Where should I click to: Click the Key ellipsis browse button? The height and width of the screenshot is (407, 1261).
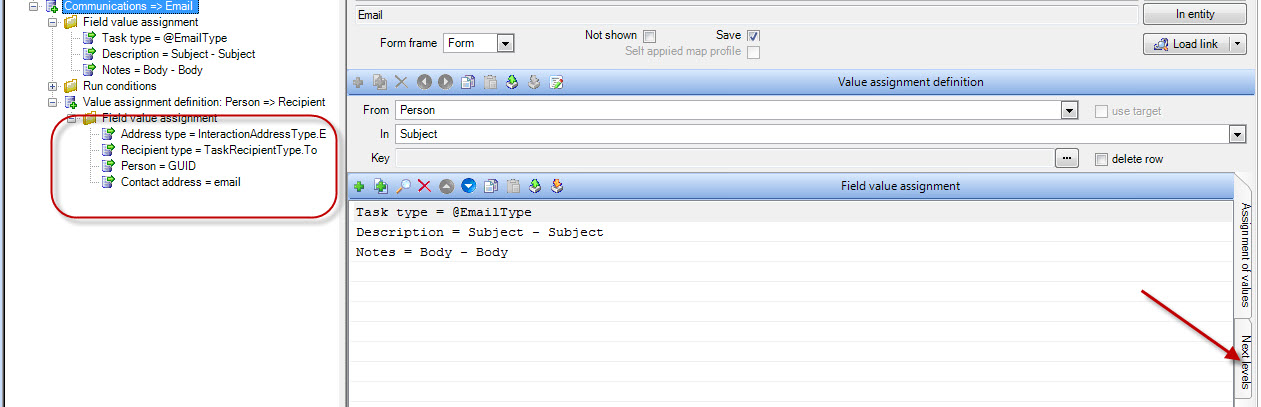tap(1068, 158)
